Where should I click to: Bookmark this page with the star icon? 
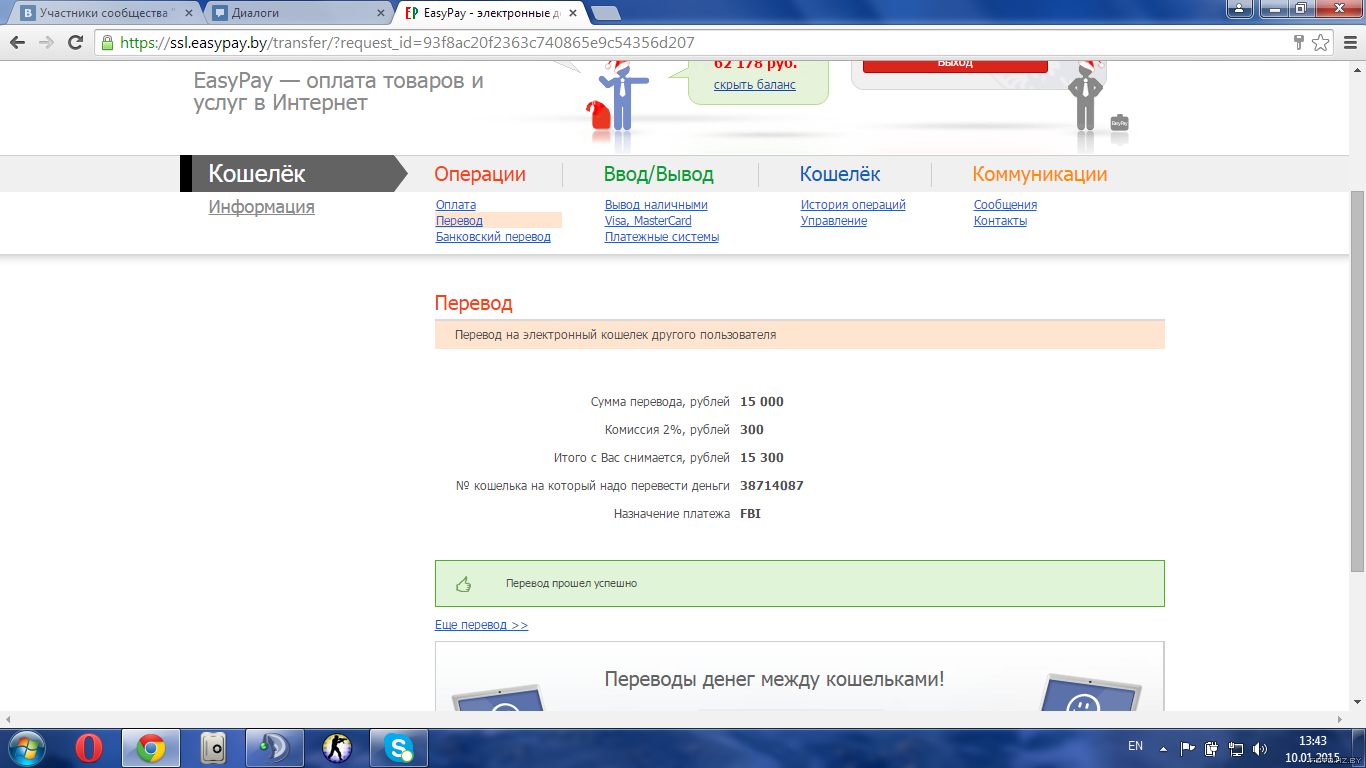pyautogui.click(x=1321, y=43)
